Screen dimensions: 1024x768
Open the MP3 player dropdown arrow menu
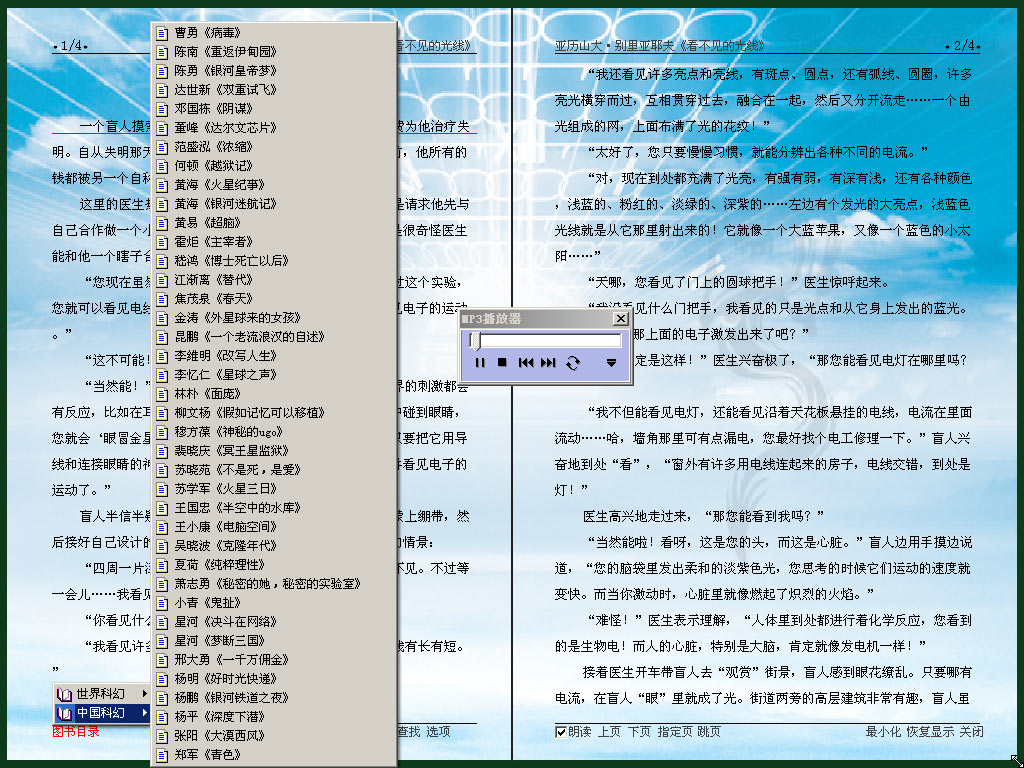click(611, 363)
